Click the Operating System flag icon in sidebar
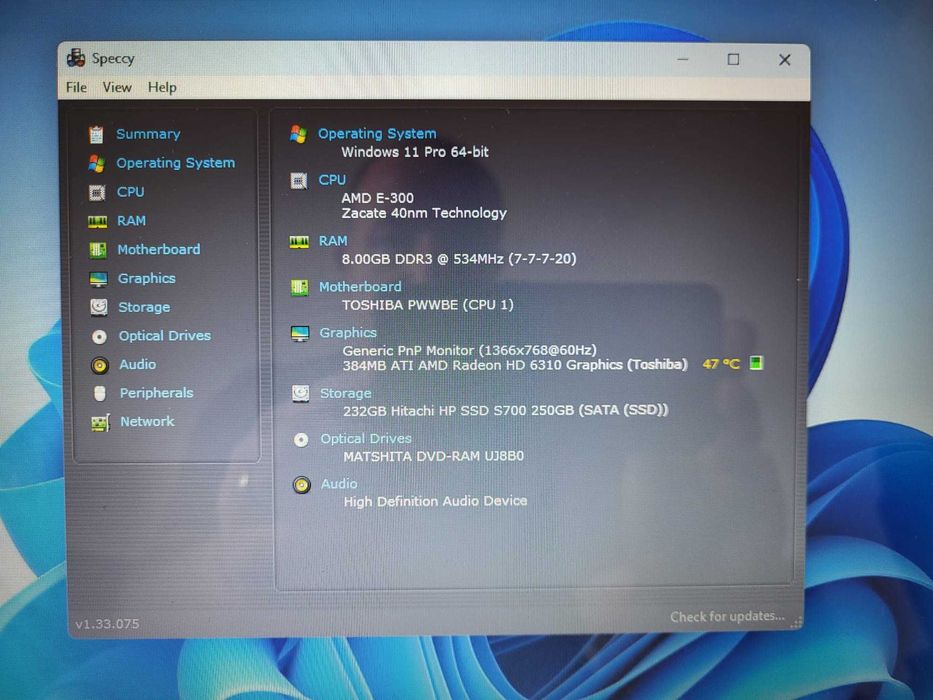Viewport: 933px width, 700px height. point(96,163)
